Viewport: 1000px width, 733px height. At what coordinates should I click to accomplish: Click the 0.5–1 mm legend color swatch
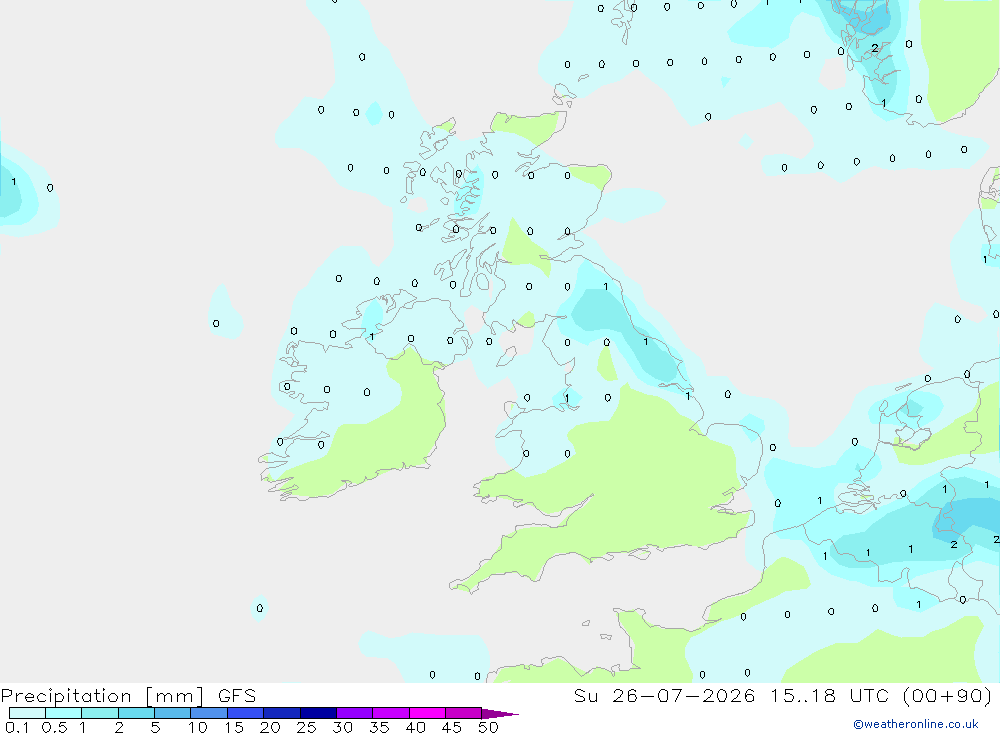point(64,713)
